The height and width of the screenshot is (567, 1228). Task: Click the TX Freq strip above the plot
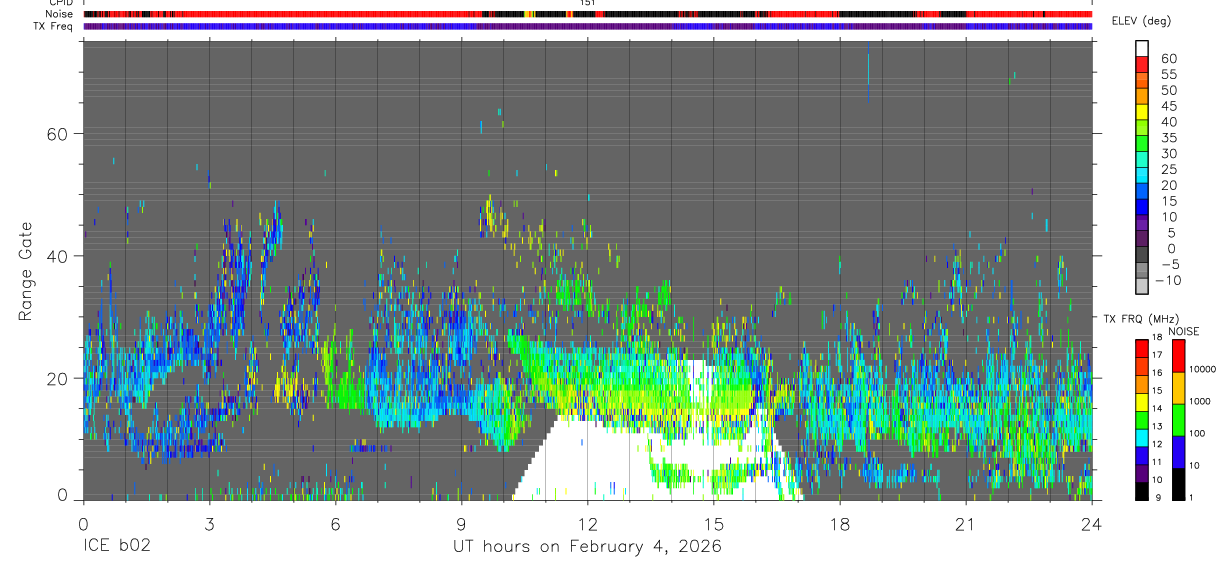pyautogui.click(x=588, y=26)
